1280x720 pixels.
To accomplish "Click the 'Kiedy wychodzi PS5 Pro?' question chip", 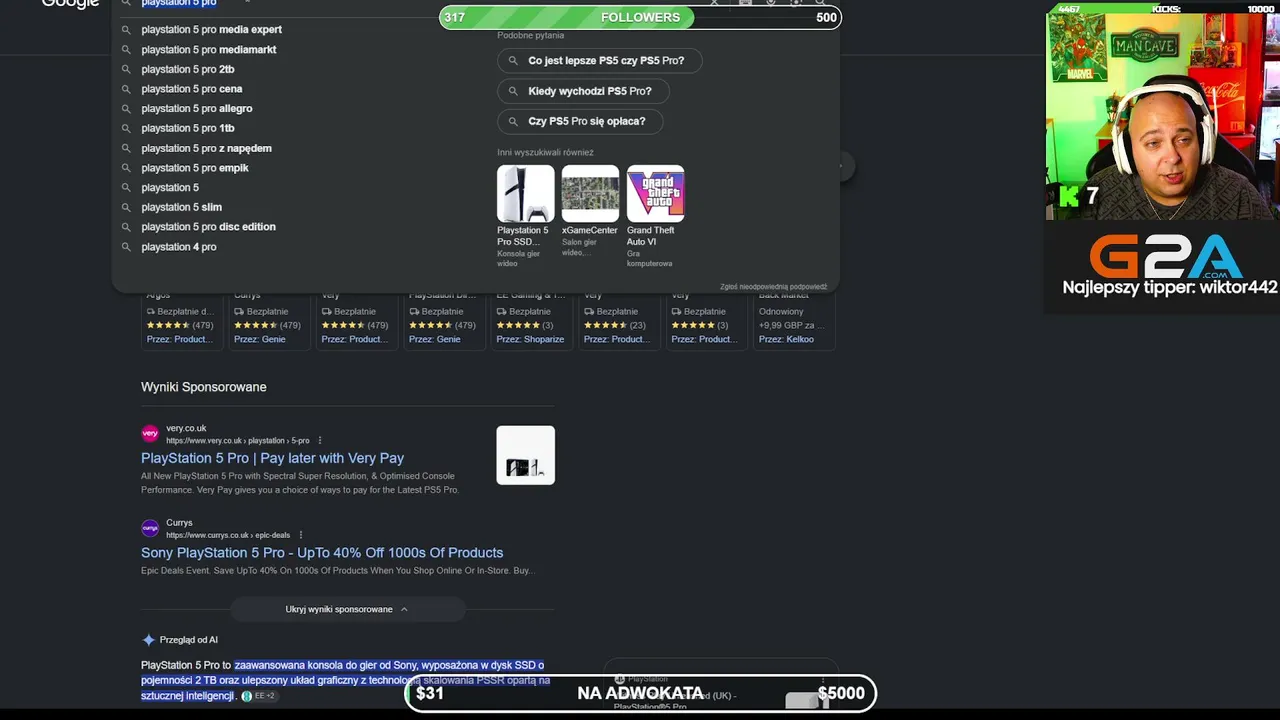I will pyautogui.click(x=583, y=91).
